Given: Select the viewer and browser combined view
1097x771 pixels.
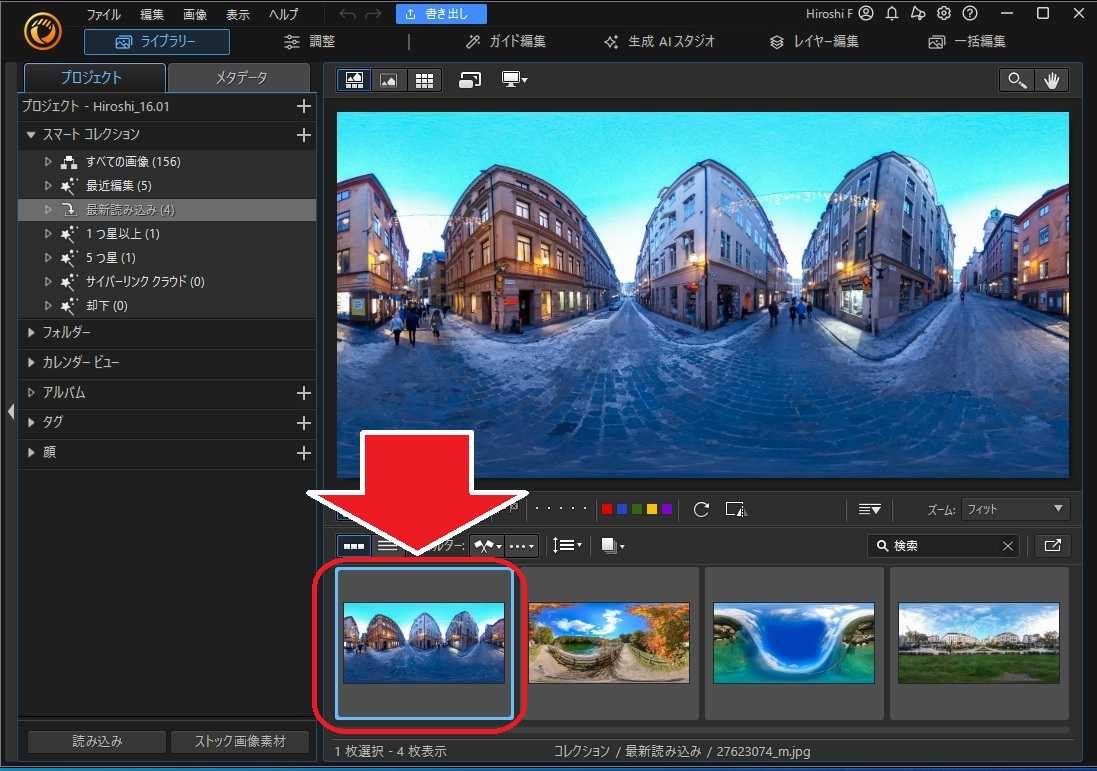Looking at the screenshot, I should click(354, 80).
